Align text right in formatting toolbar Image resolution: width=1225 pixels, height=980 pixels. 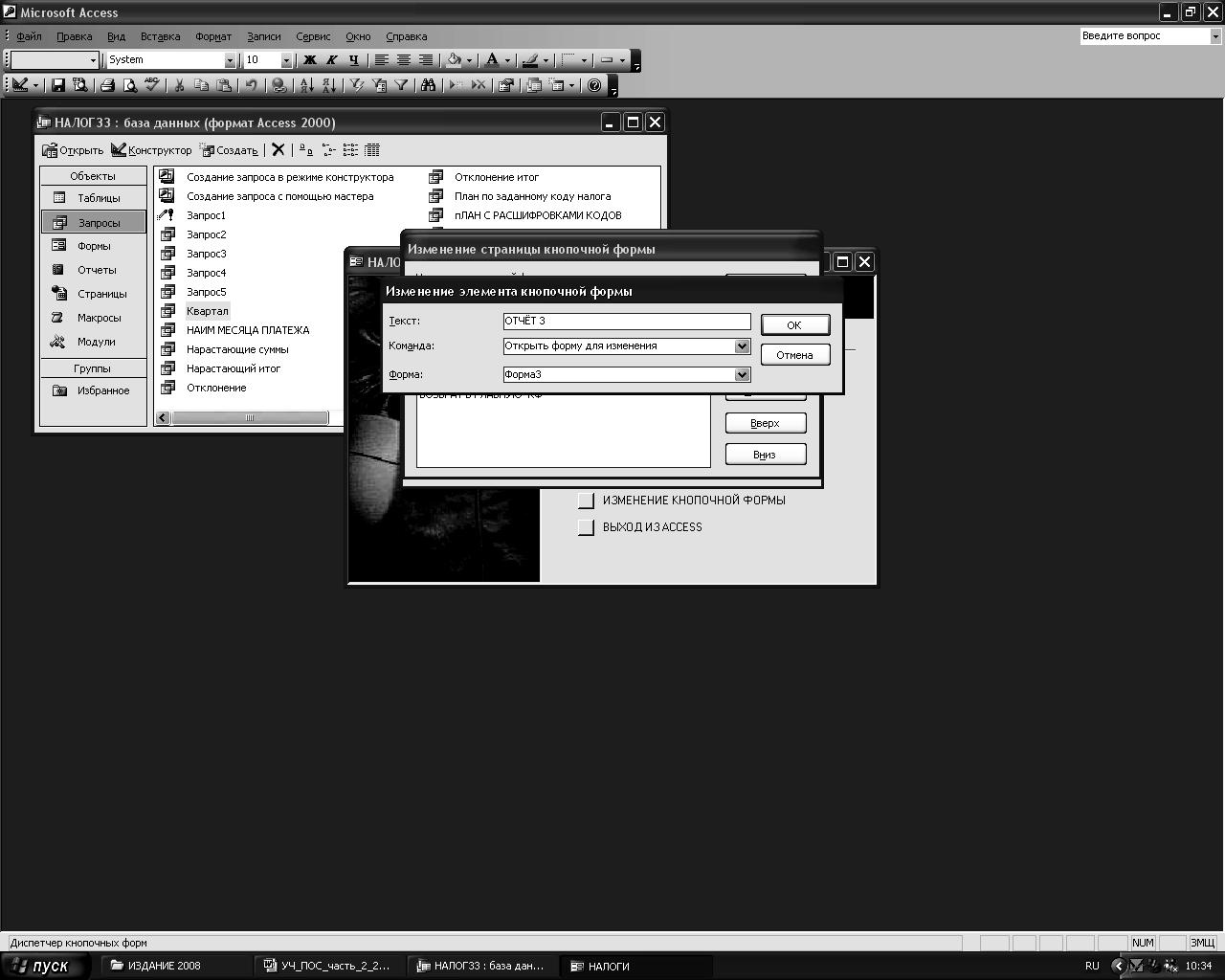pos(425,60)
